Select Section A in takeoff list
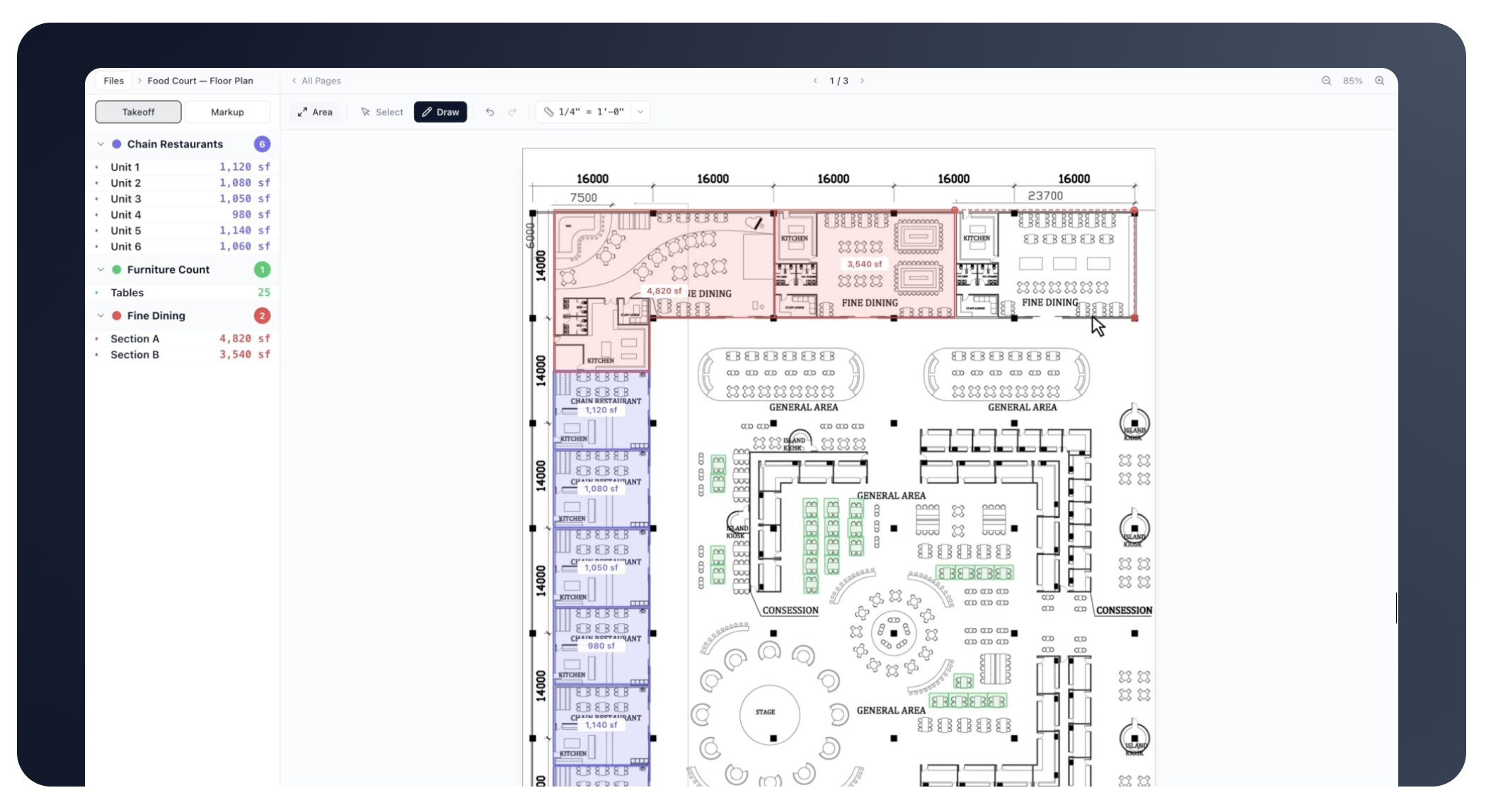The height and width of the screenshot is (812, 1486). [x=134, y=339]
